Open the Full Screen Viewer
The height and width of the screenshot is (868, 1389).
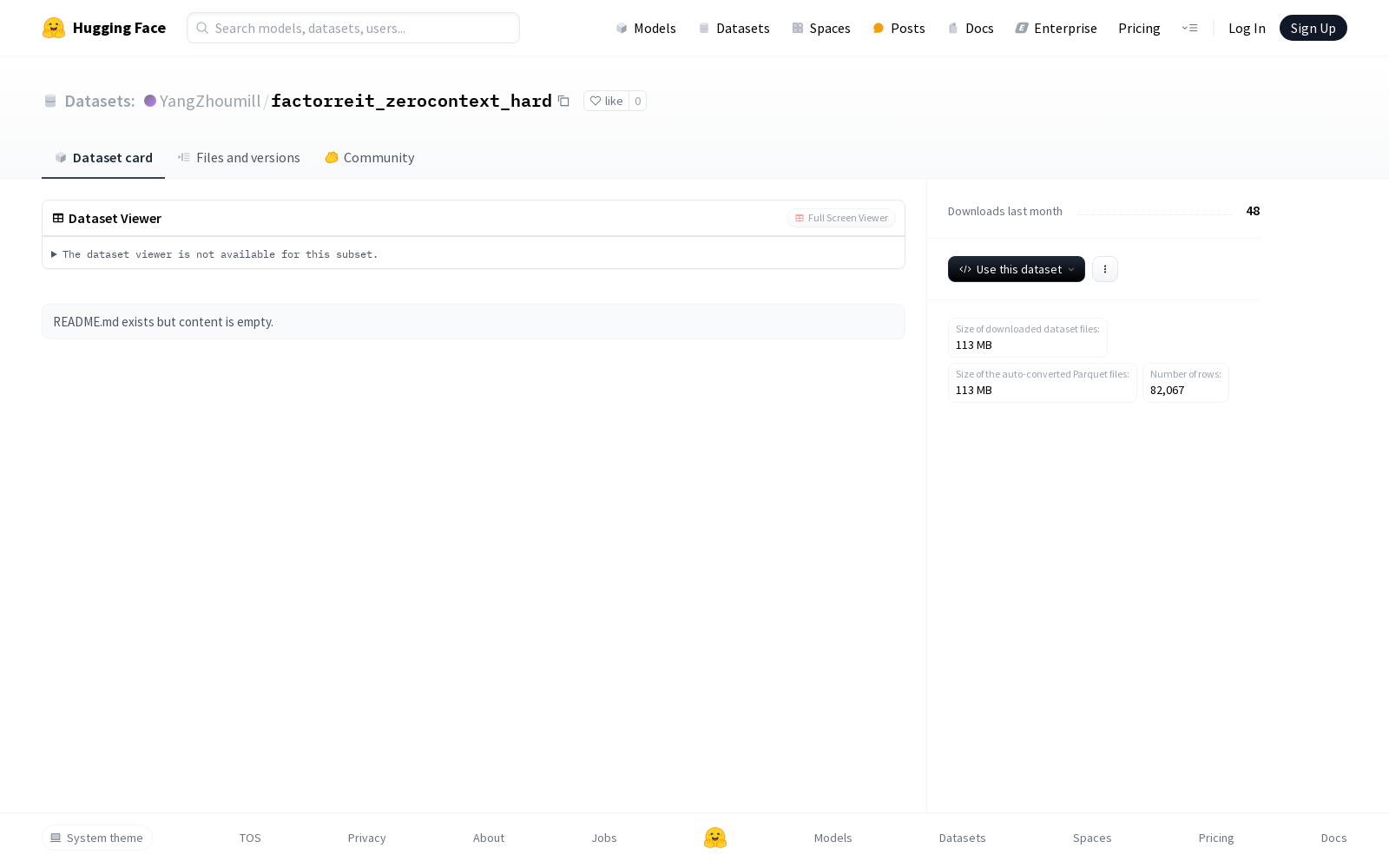tap(841, 218)
